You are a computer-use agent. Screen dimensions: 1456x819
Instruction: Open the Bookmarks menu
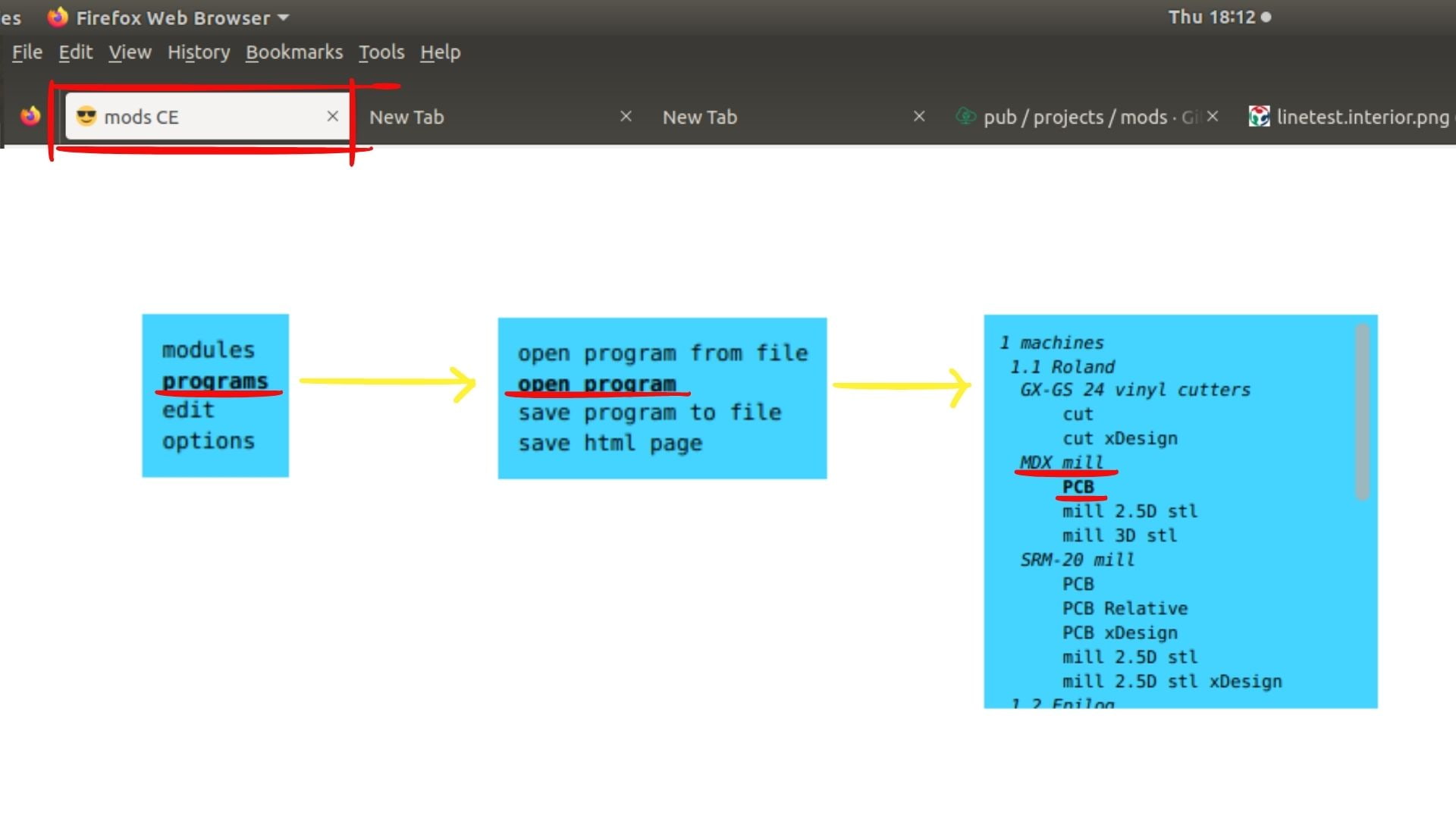pyautogui.click(x=293, y=52)
